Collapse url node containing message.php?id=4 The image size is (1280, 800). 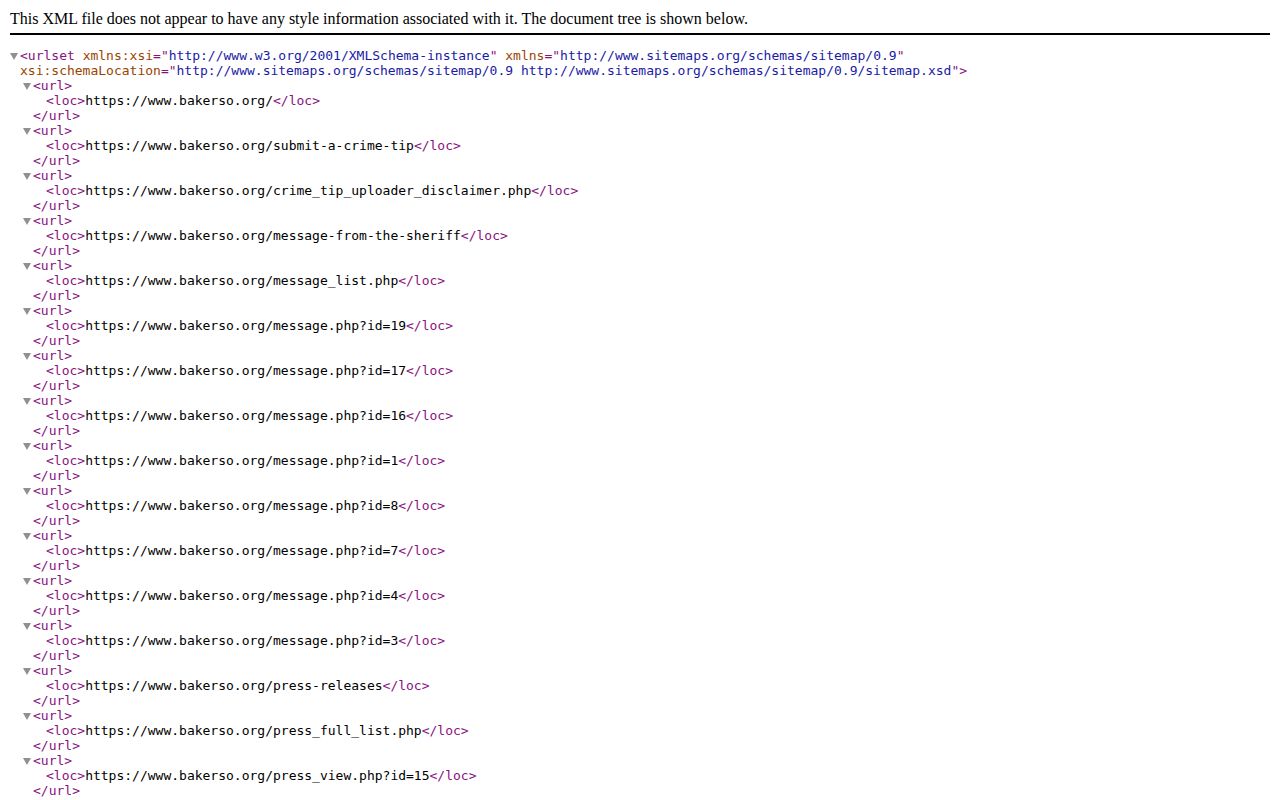(x=28, y=581)
